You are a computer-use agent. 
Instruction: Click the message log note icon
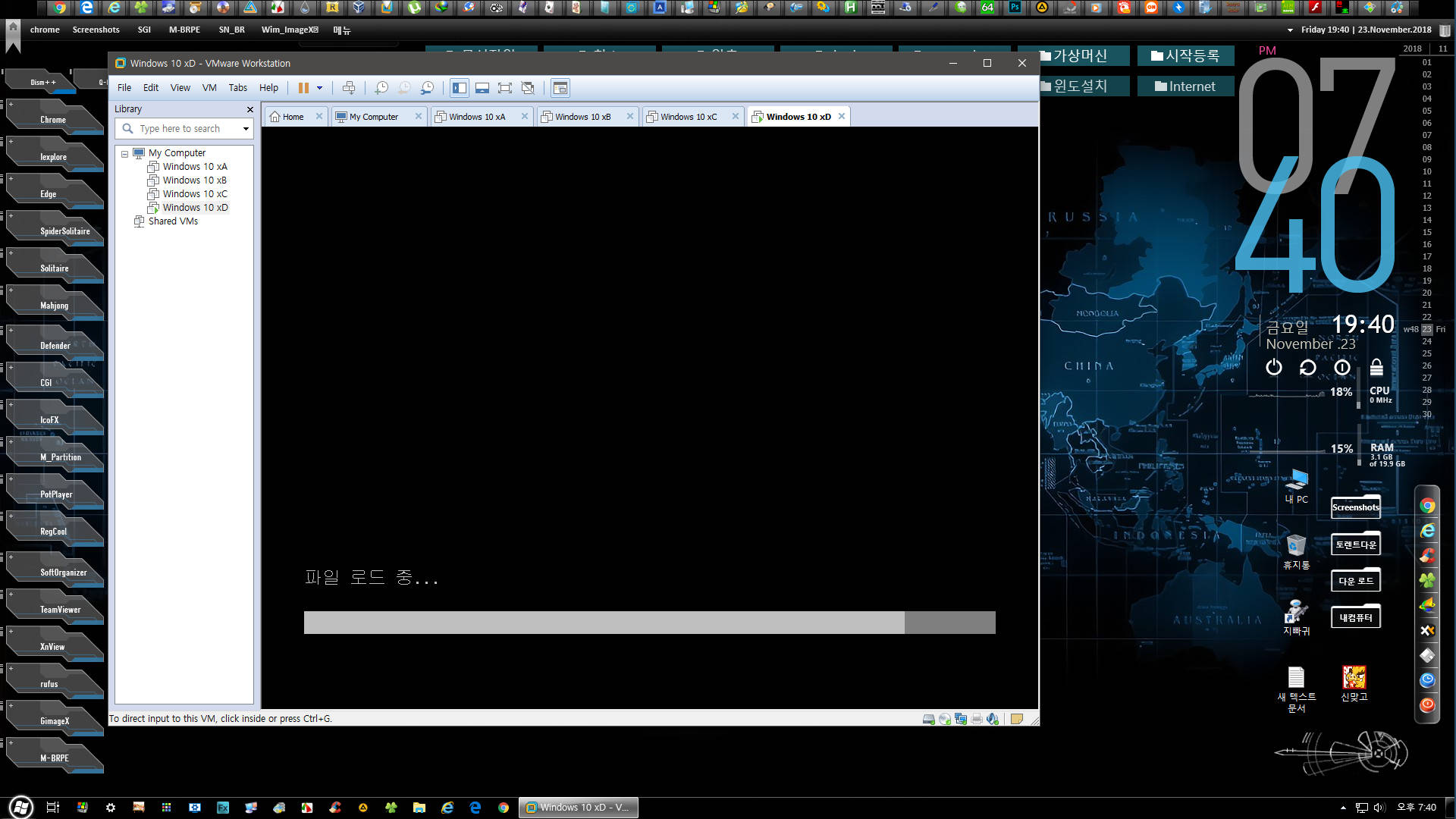(x=1017, y=719)
